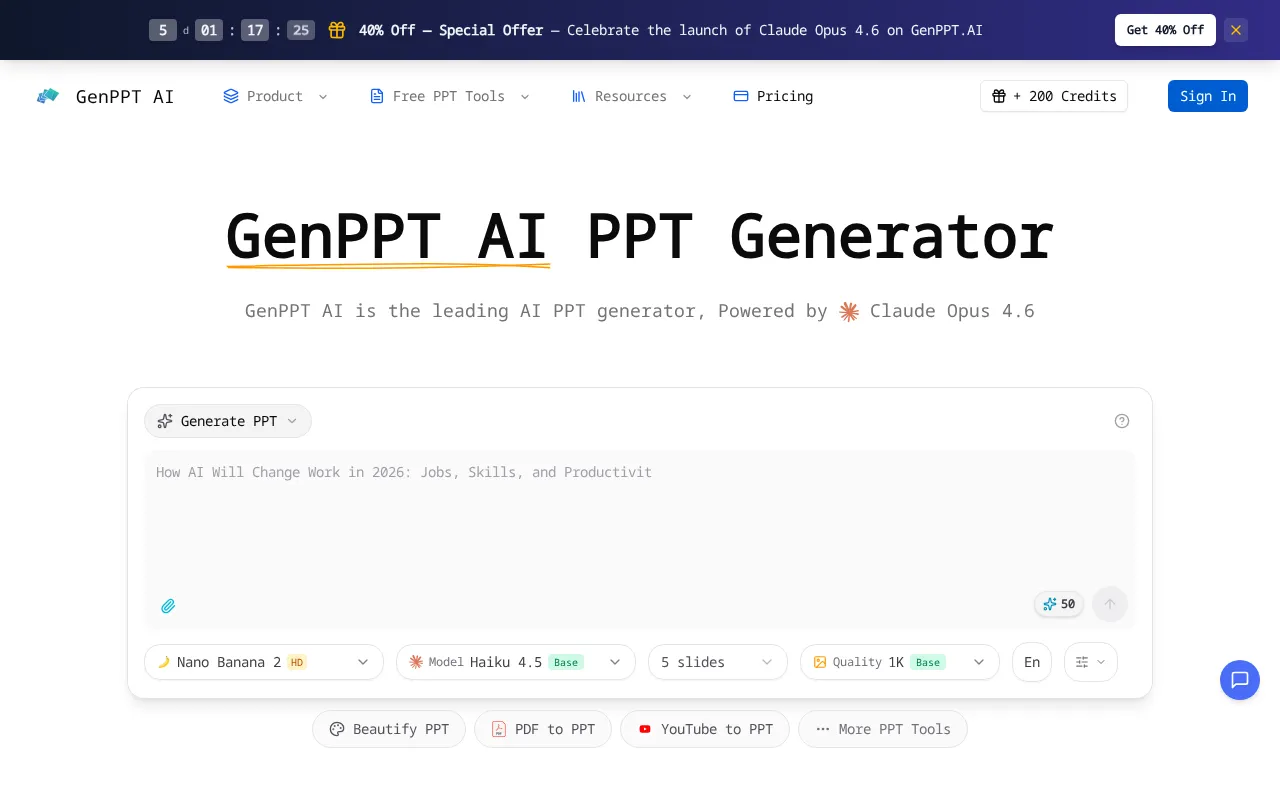Click the Resources menu chevron
1280x800 pixels.
687,96
